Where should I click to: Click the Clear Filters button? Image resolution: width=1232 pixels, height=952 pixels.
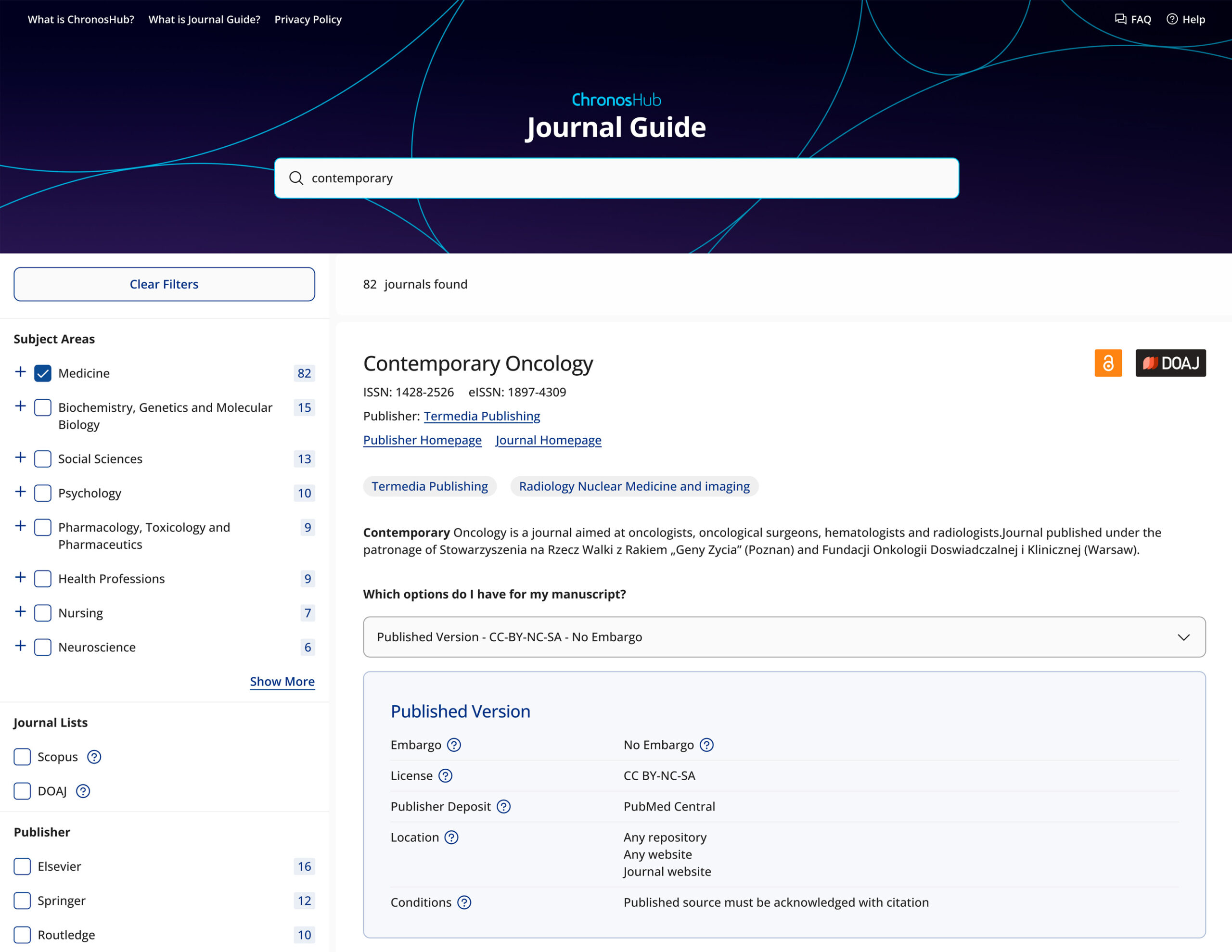point(164,284)
